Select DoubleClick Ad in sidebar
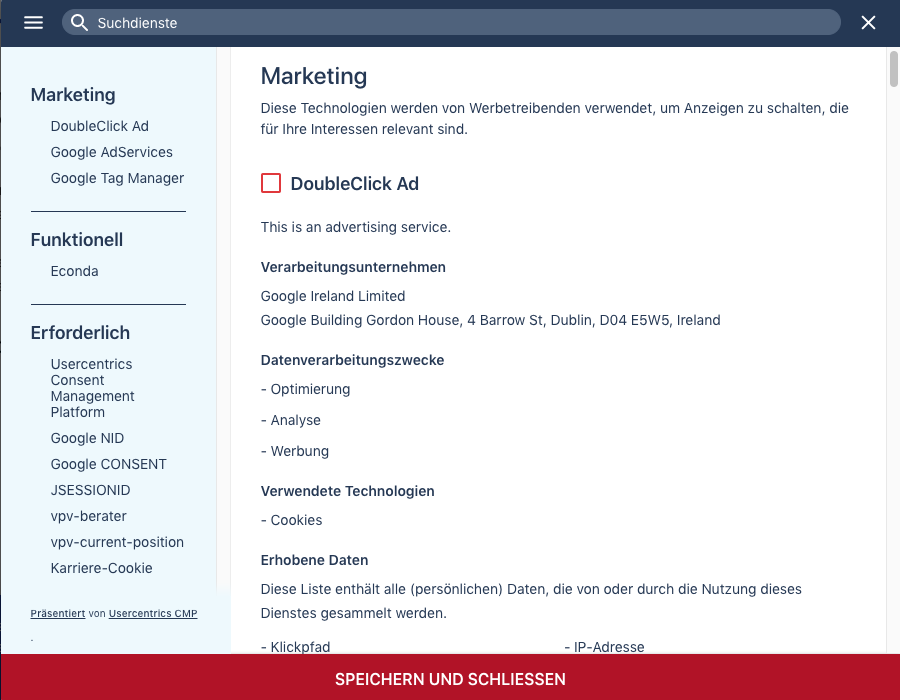Viewport: 900px width, 700px height. (99, 126)
